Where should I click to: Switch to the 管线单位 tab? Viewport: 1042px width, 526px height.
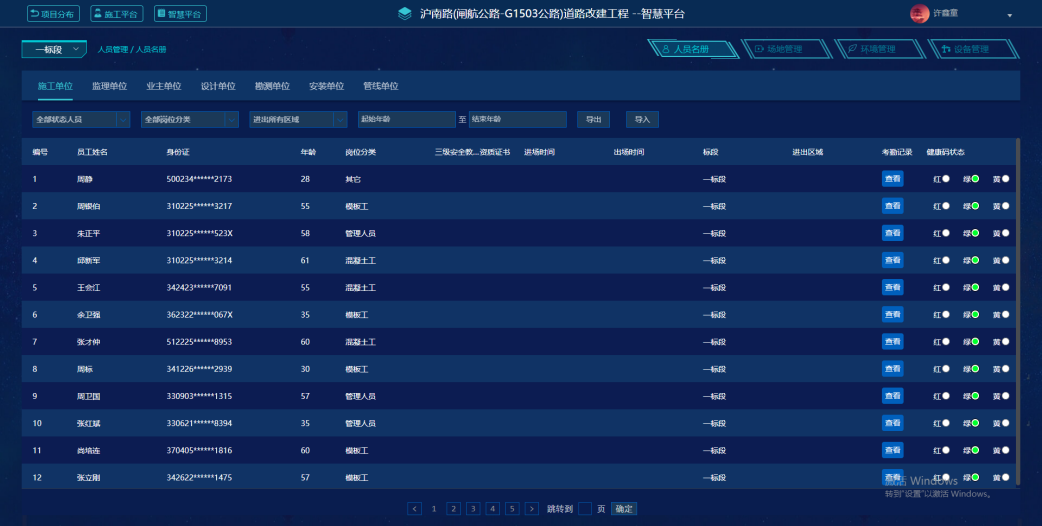click(381, 86)
